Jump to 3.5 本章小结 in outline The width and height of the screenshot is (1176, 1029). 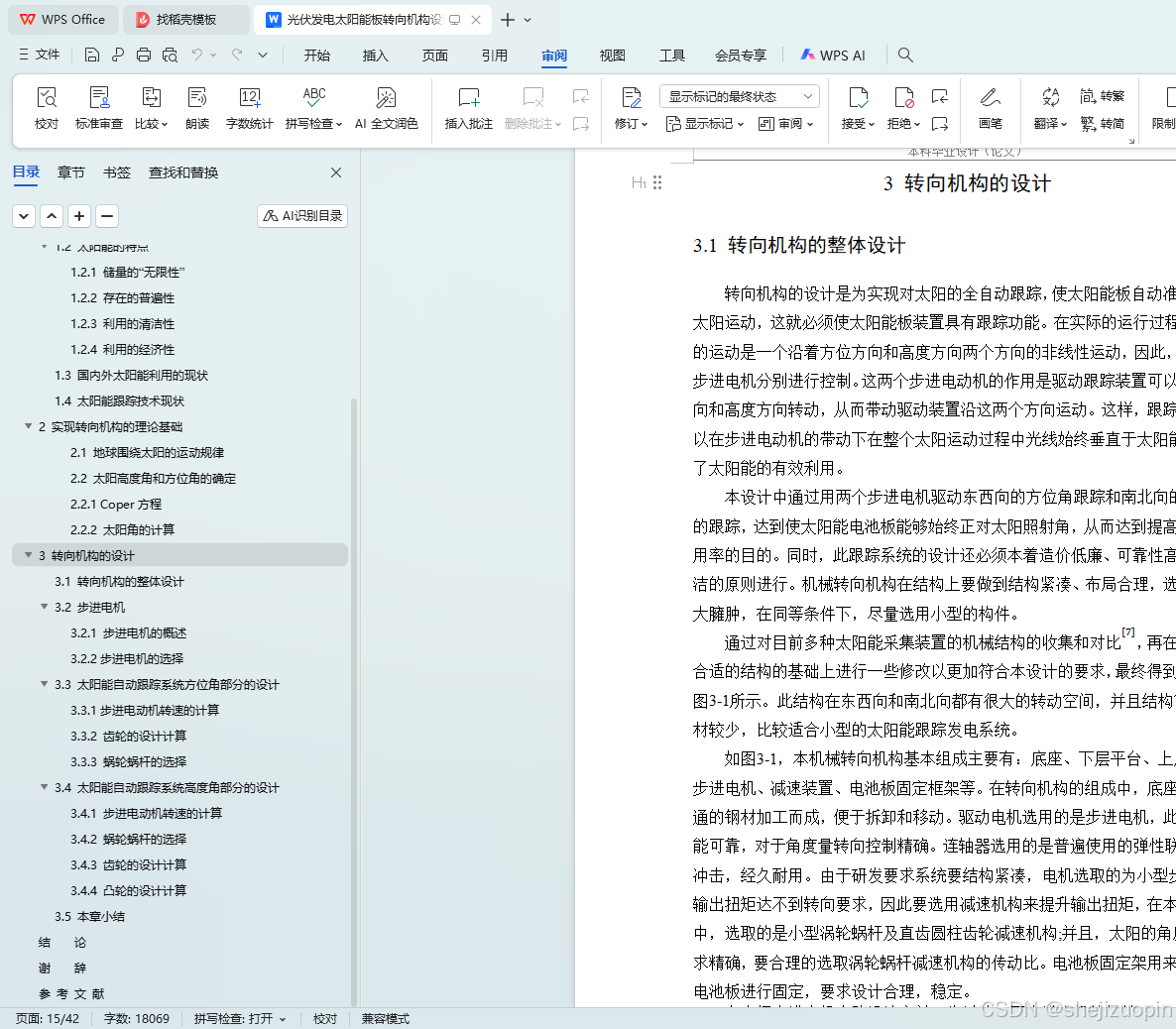(x=89, y=916)
